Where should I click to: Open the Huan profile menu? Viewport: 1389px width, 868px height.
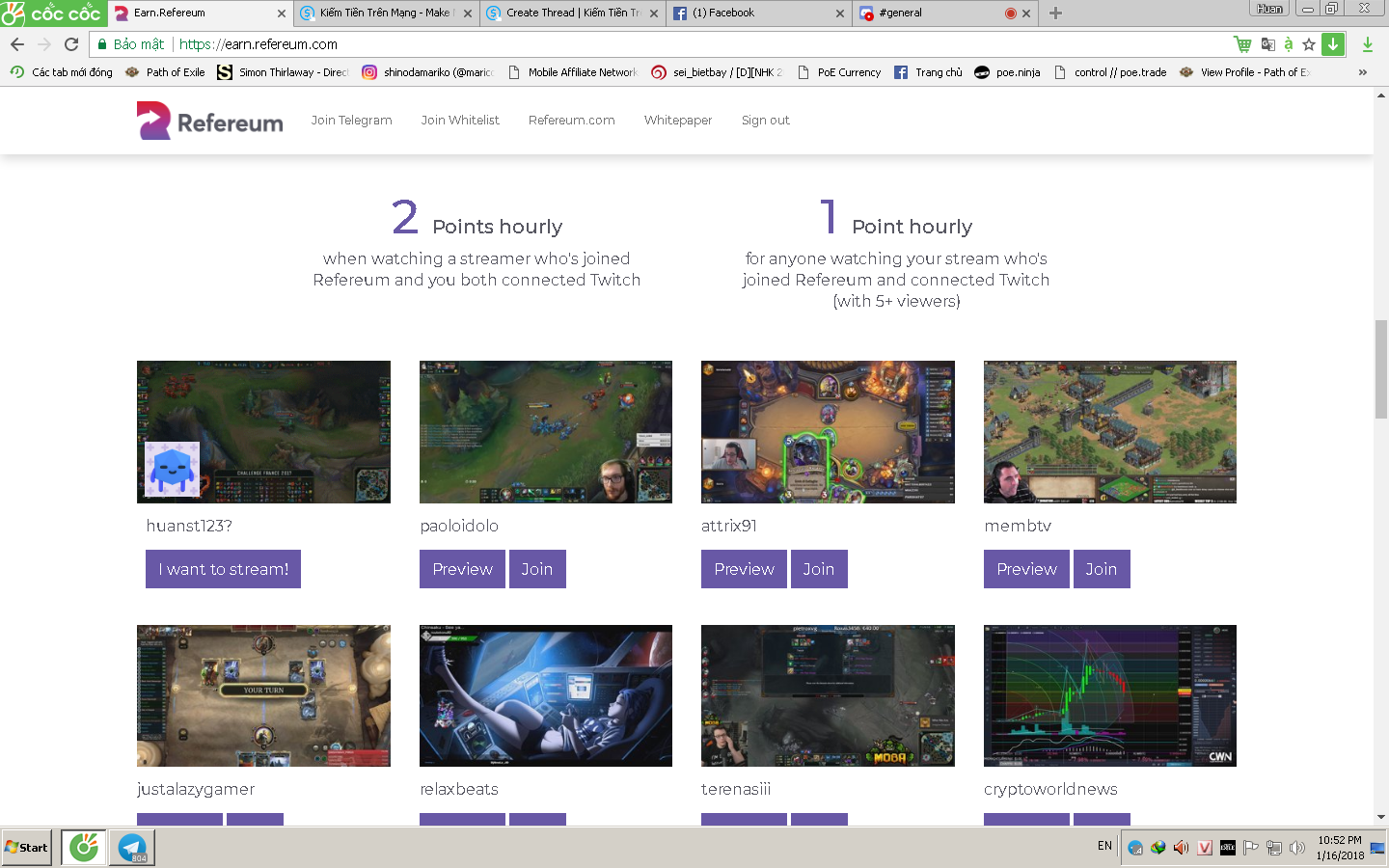tap(1269, 9)
